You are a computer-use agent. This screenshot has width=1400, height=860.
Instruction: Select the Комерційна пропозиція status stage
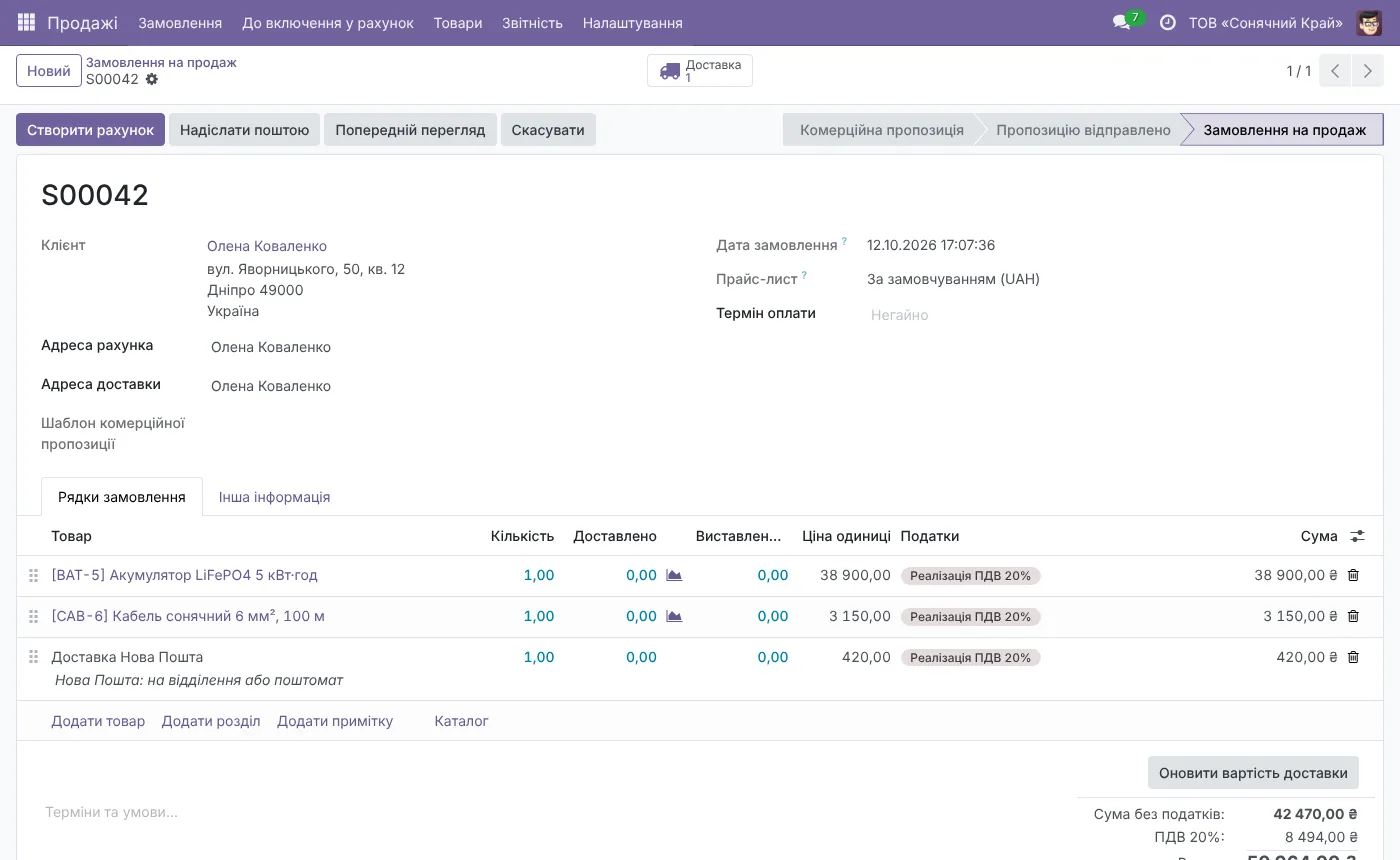click(x=881, y=130)
